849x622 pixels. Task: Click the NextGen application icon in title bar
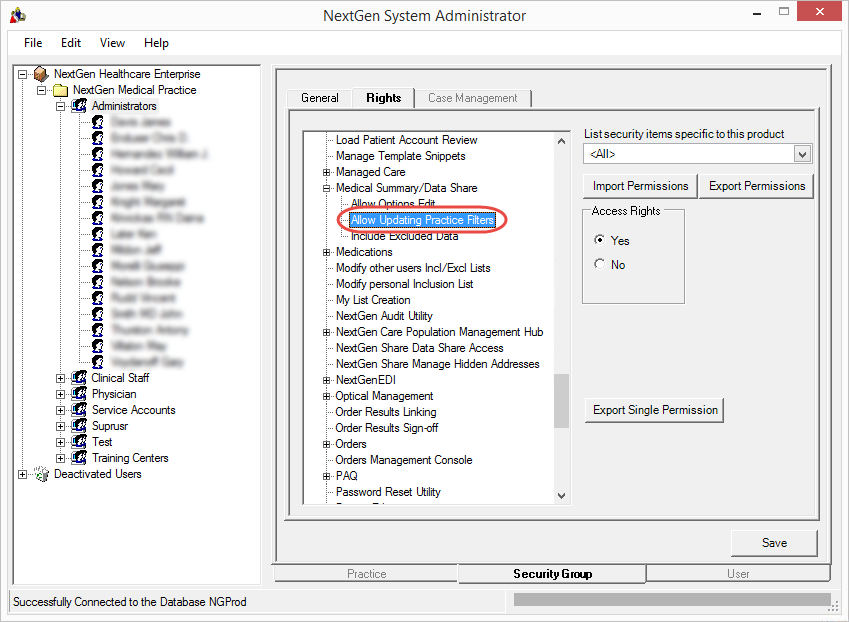[18, 15]
